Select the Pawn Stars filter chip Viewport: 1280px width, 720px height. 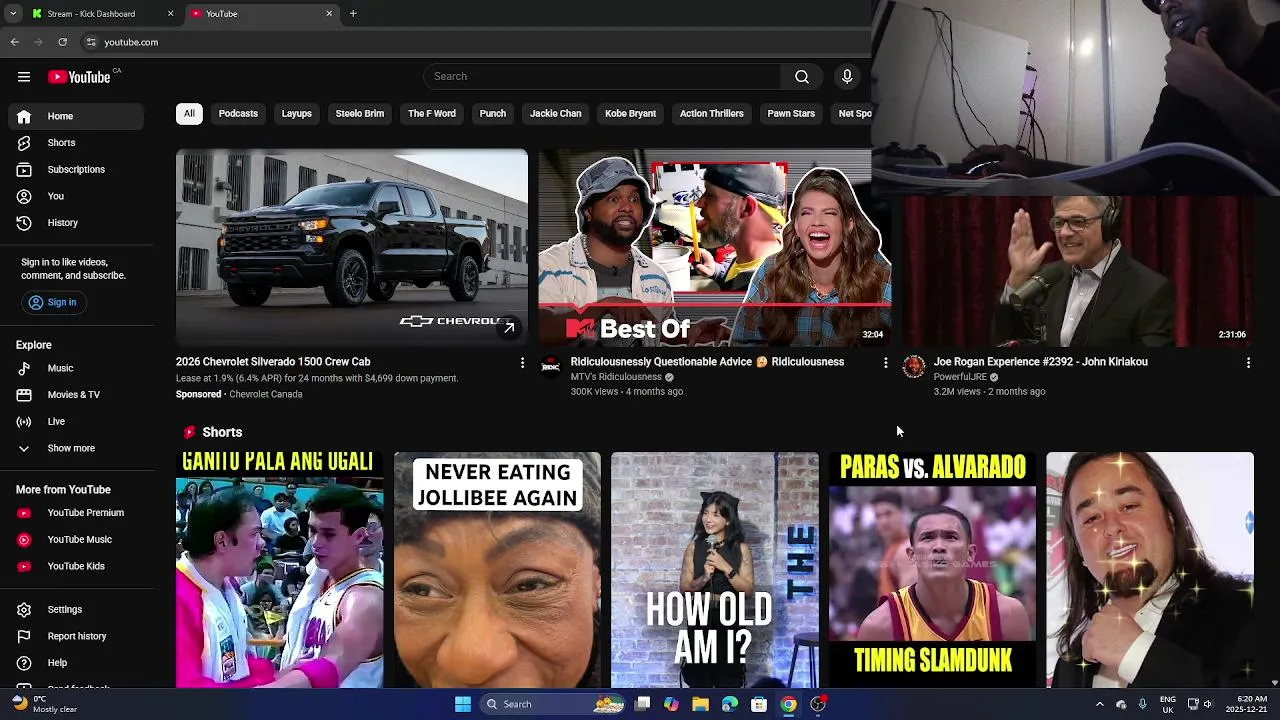tap(791, 114)
